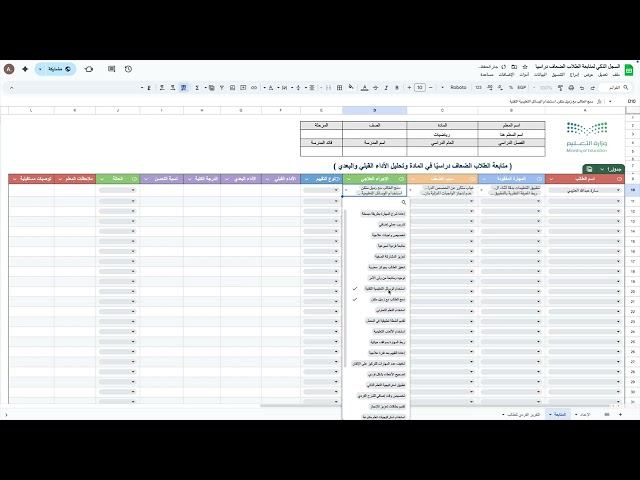Screen dimensions: 640x480
Task: Format as percent with % button
Action: [511, 87]
